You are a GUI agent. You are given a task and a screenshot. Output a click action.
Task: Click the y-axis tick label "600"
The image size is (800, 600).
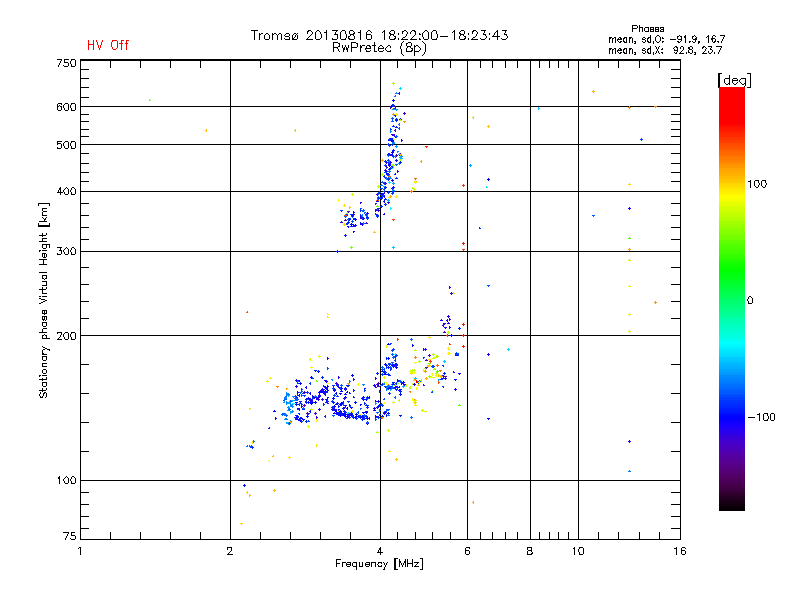pos(66,107)
